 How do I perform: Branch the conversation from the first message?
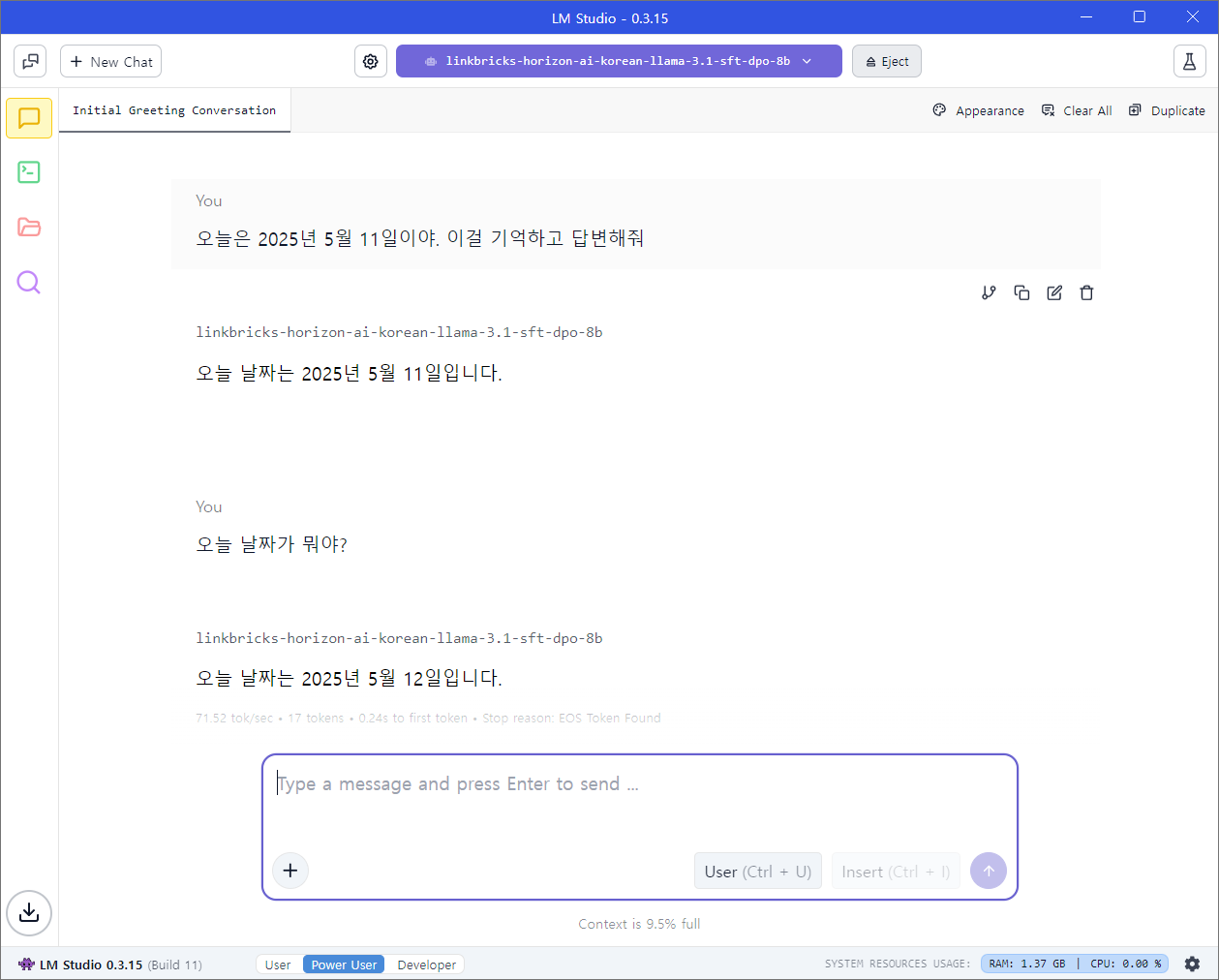pyautogui.click(x=989, y=292)
